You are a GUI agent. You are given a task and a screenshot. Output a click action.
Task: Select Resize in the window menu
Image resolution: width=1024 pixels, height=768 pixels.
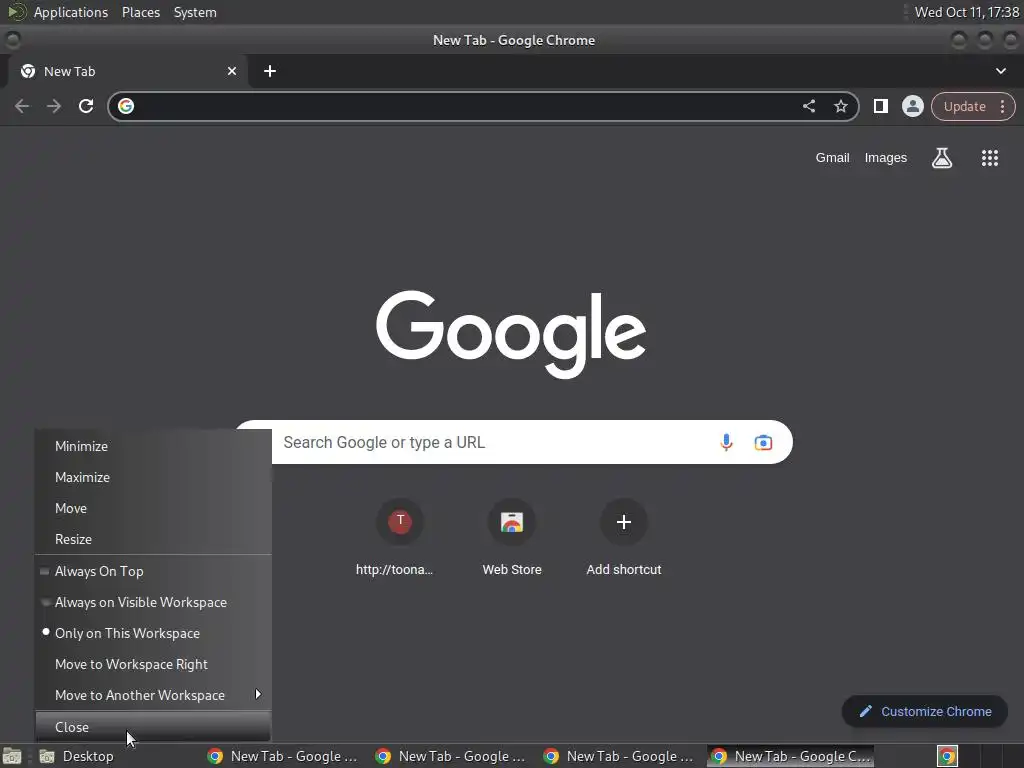[153, 539]
